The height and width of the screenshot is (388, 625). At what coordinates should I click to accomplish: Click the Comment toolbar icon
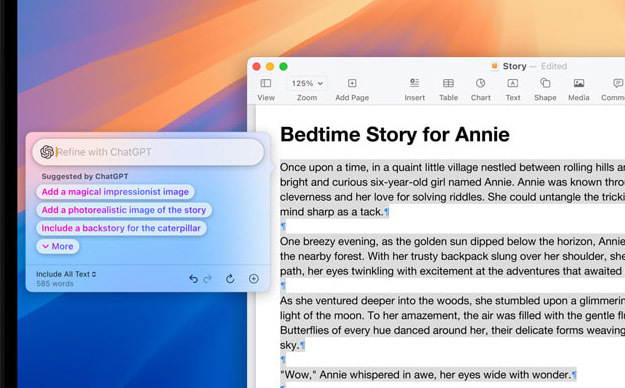[618, 83]
